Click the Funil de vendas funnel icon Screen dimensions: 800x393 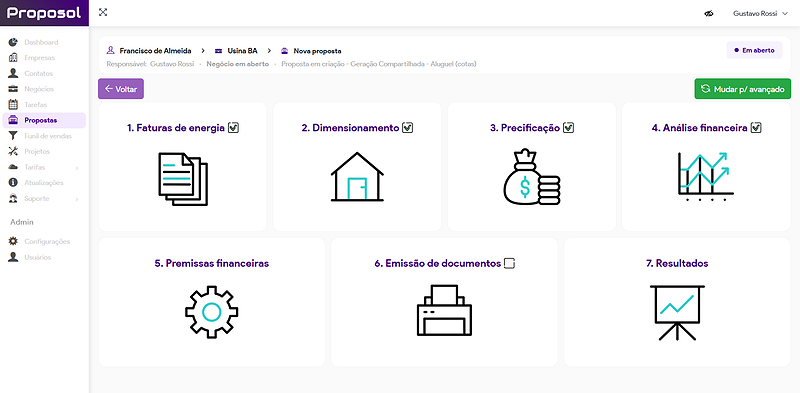pos(14,136)
